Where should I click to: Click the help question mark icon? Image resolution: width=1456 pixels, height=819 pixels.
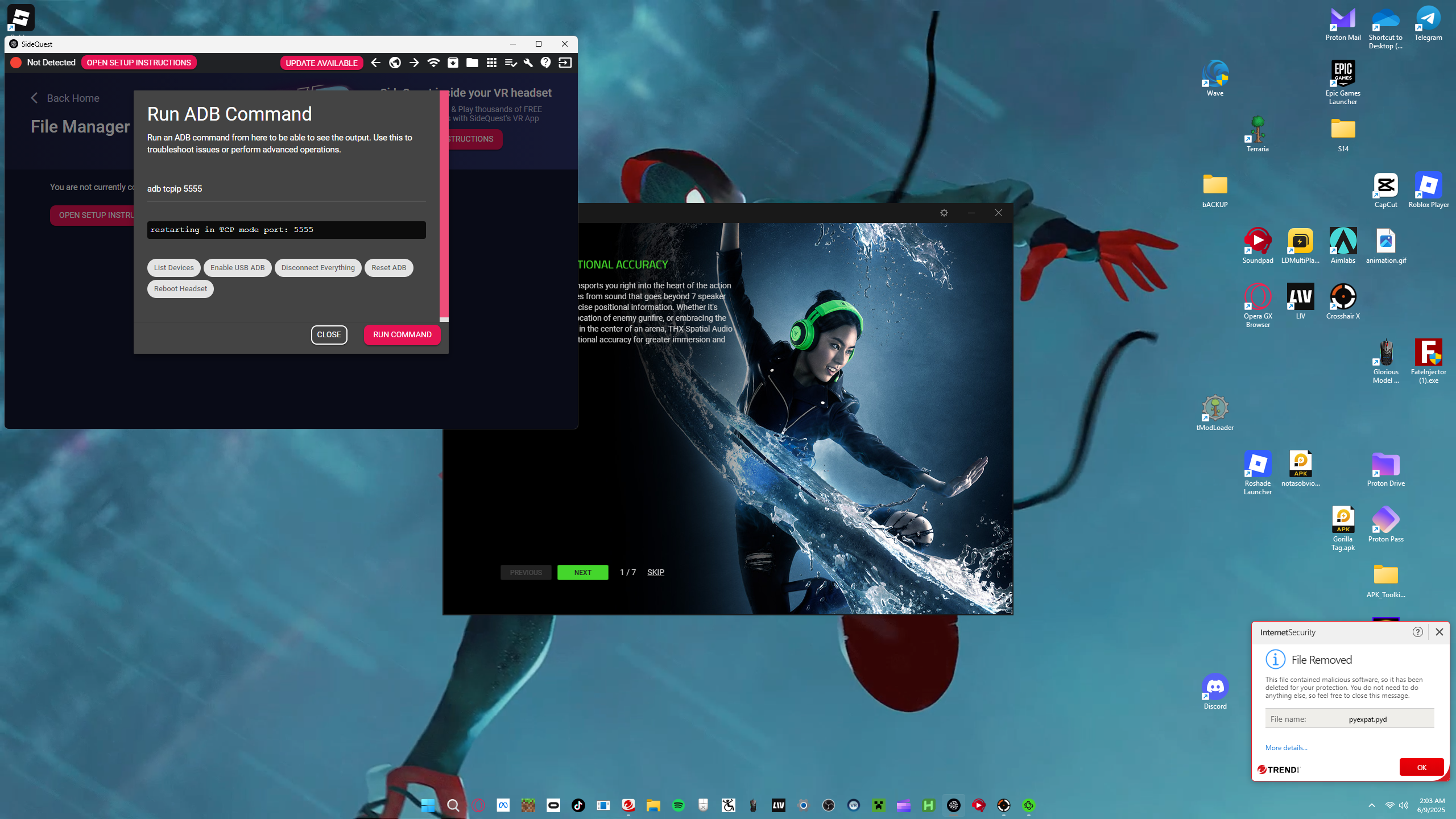tap(546, 63)
